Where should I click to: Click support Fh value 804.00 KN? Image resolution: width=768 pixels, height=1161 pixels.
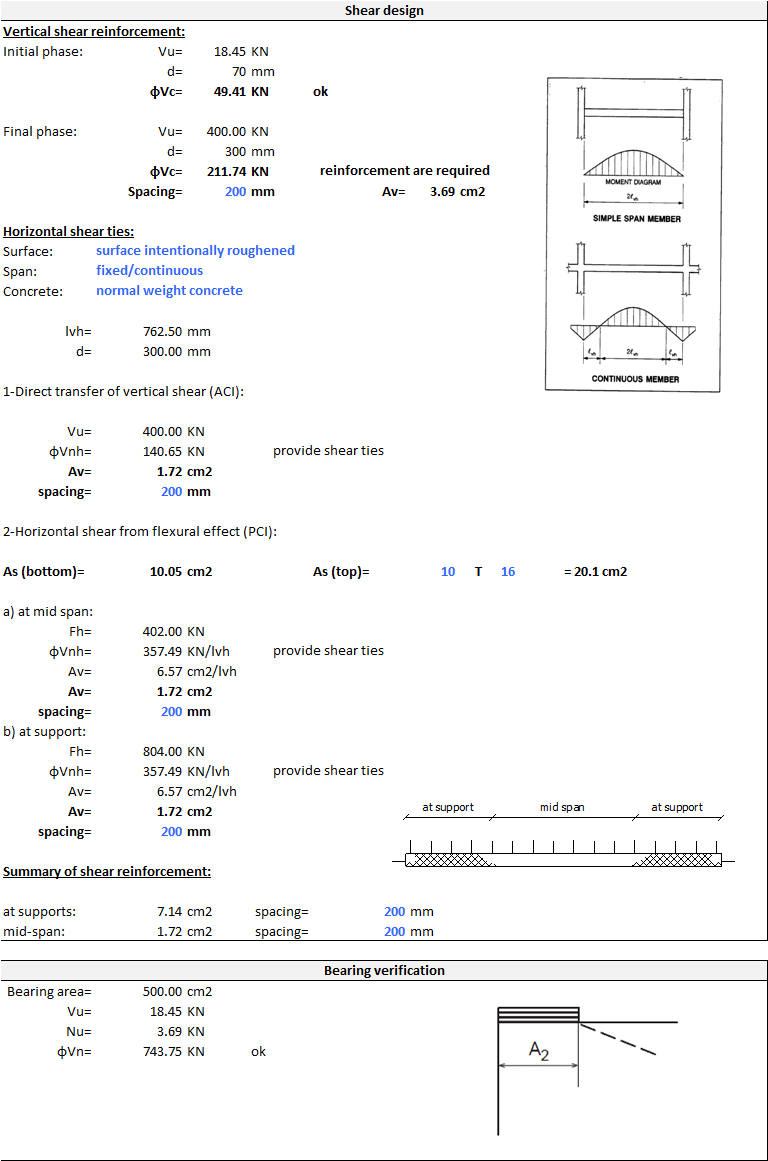pos(173,752)
